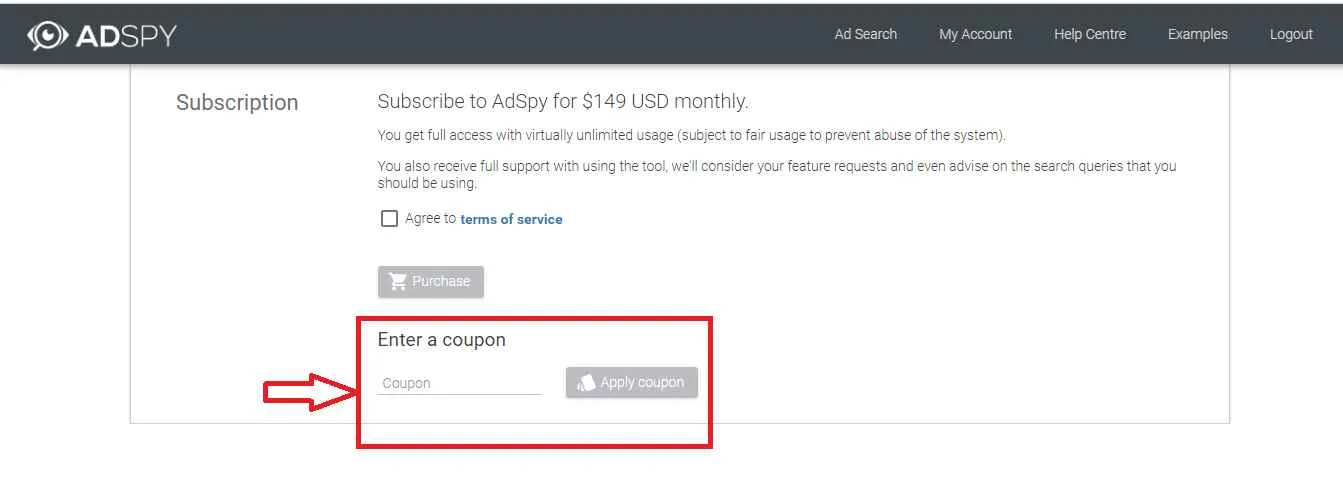Tick the Agree to terms checkbox
Viewport: 1343px width, 489px height.
click(389, 218)
